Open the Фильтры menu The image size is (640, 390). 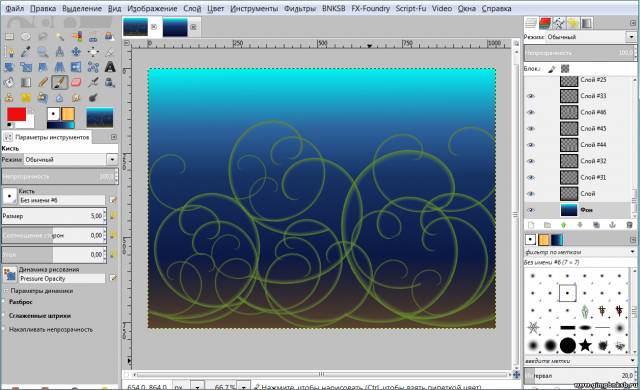tap(300, 8)
